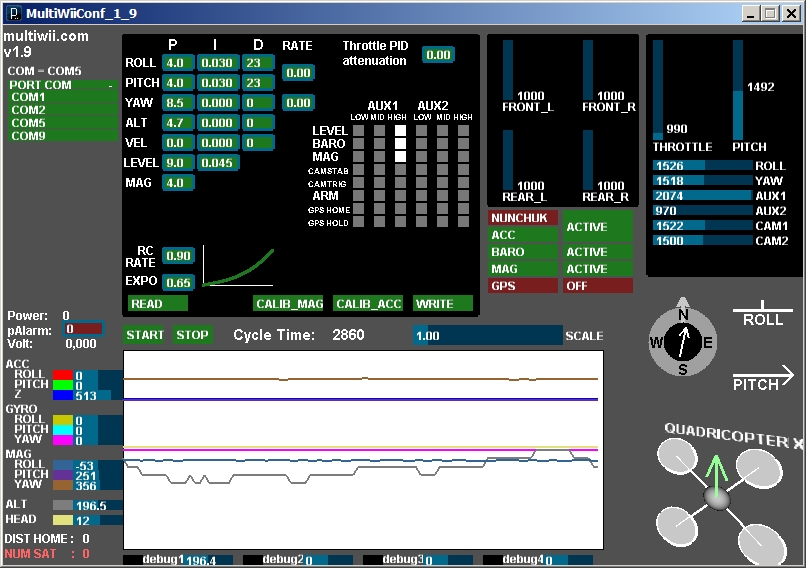Click the READ button
Image resolution: width=806 pixels, height=568 pixels.
tap(157, 304)
